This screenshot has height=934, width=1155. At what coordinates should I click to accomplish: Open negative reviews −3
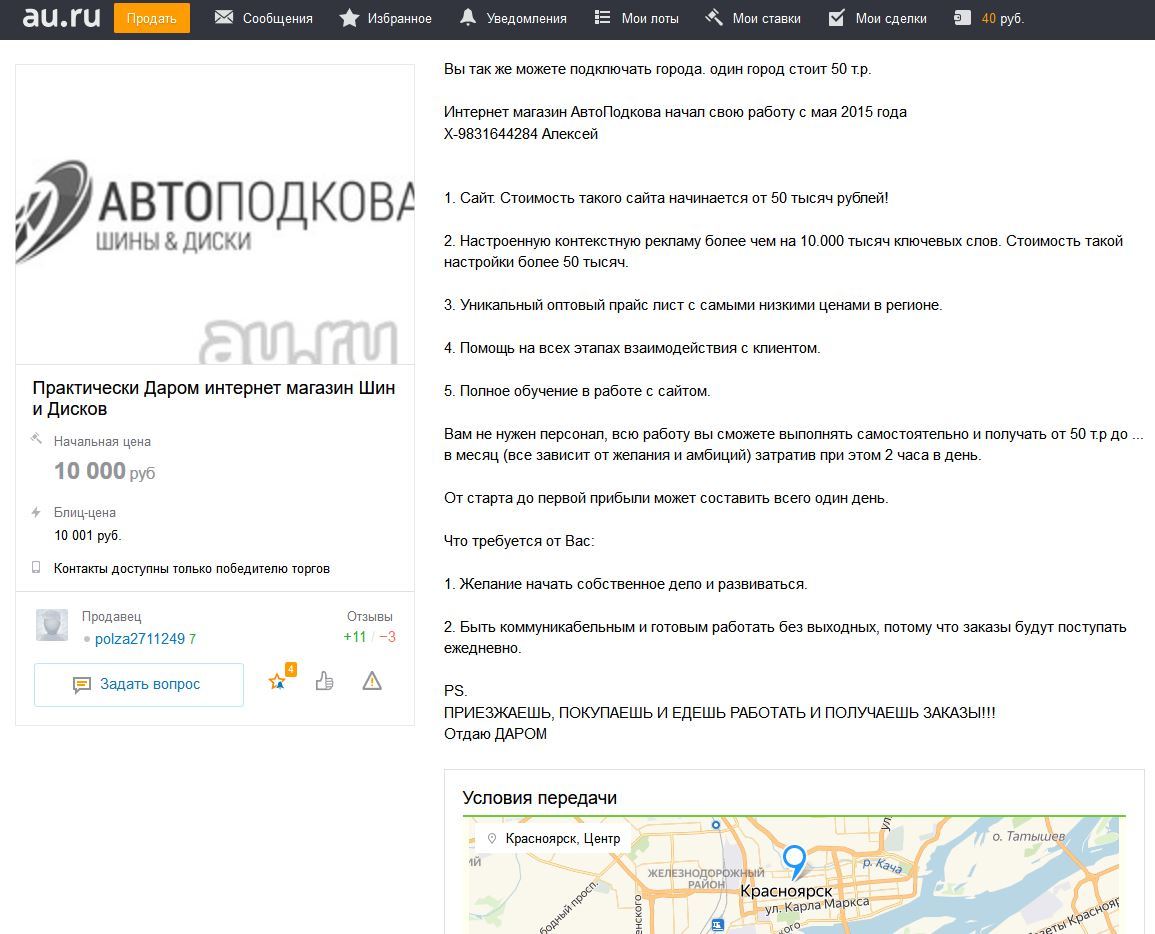pos(387,636)
